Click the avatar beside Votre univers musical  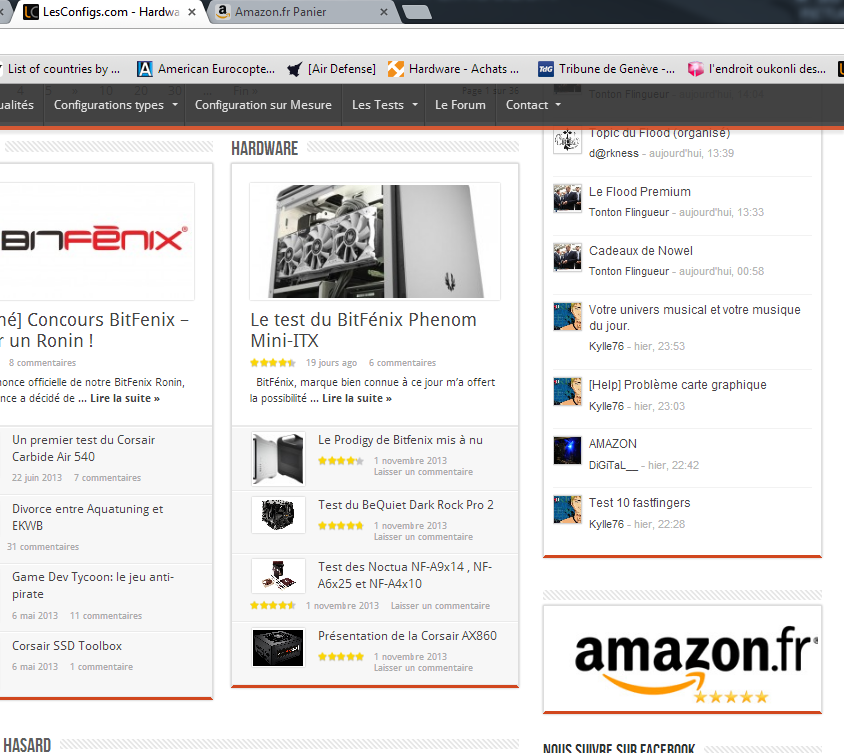567,316
